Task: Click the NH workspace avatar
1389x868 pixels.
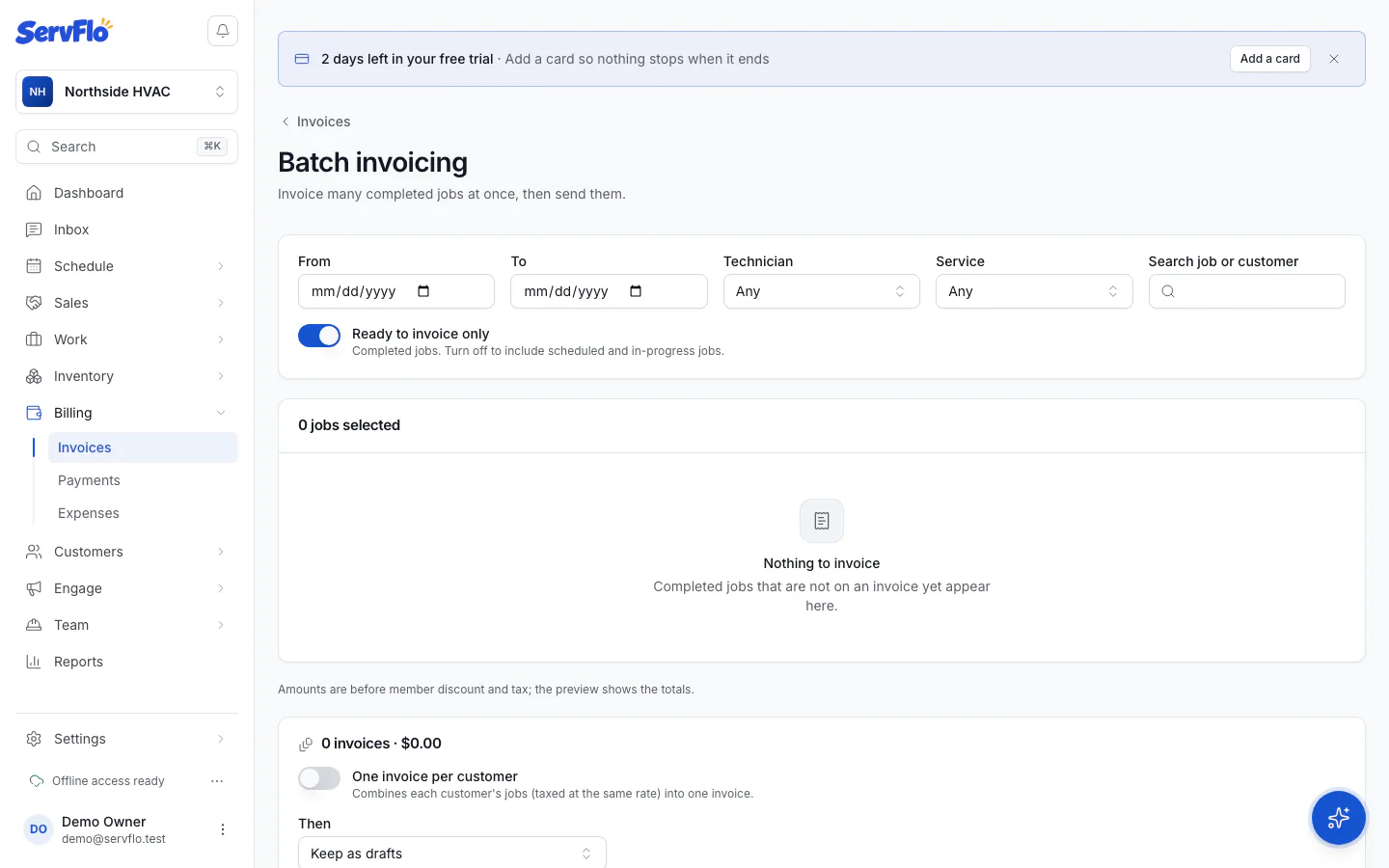Action: pos(38,92)
